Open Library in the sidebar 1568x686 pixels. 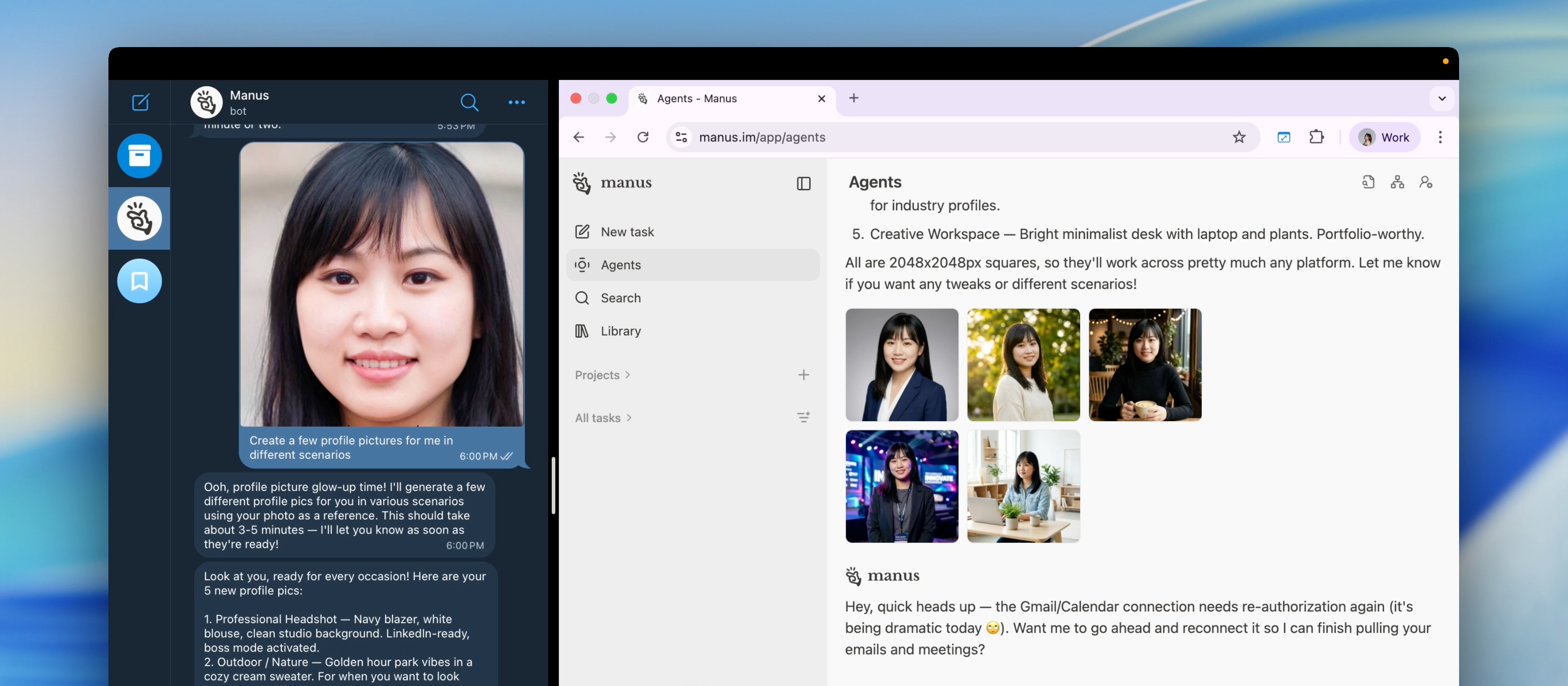[x=620, y=332]
